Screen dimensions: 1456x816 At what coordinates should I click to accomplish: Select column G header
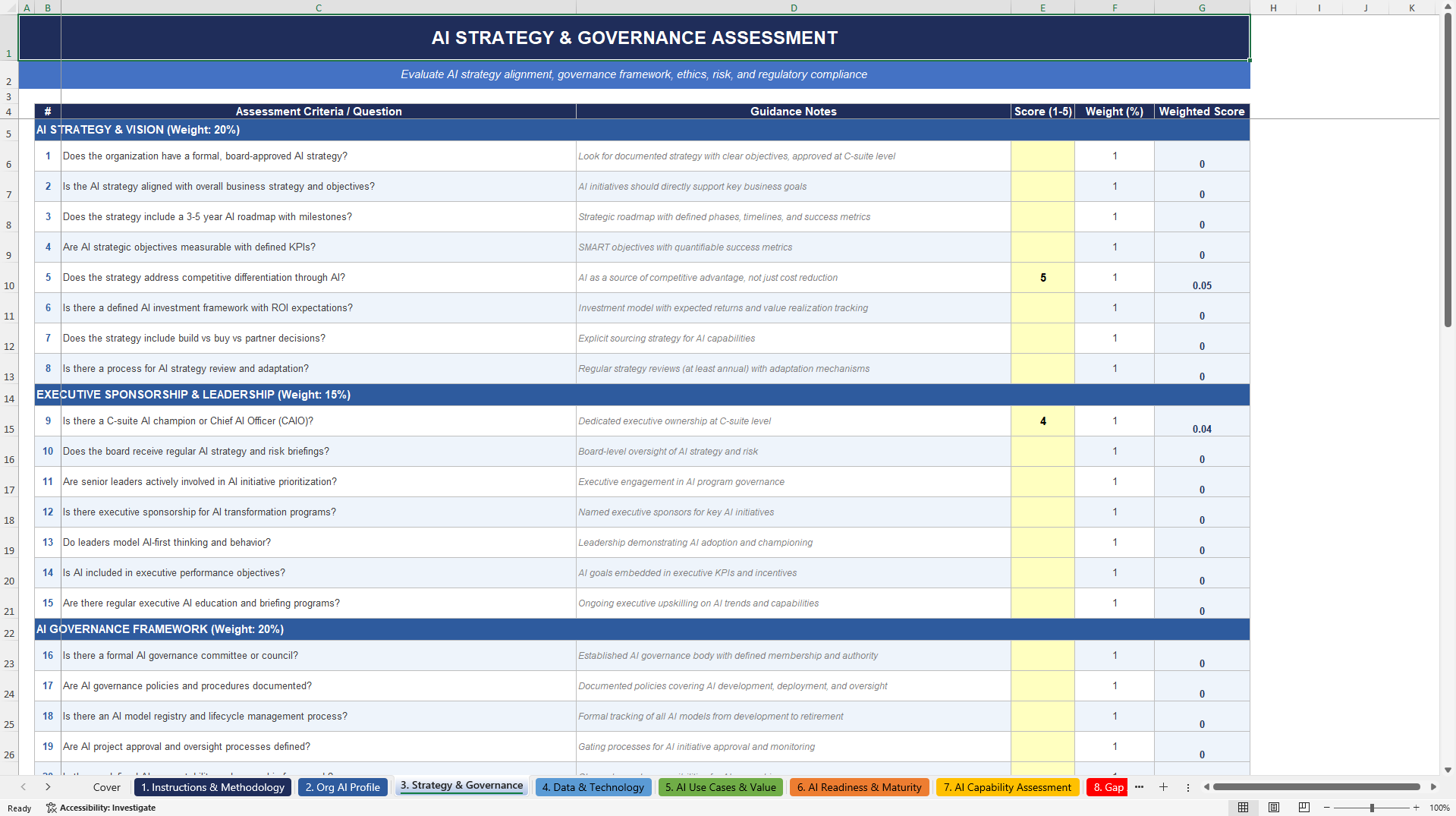[1202, 8]
